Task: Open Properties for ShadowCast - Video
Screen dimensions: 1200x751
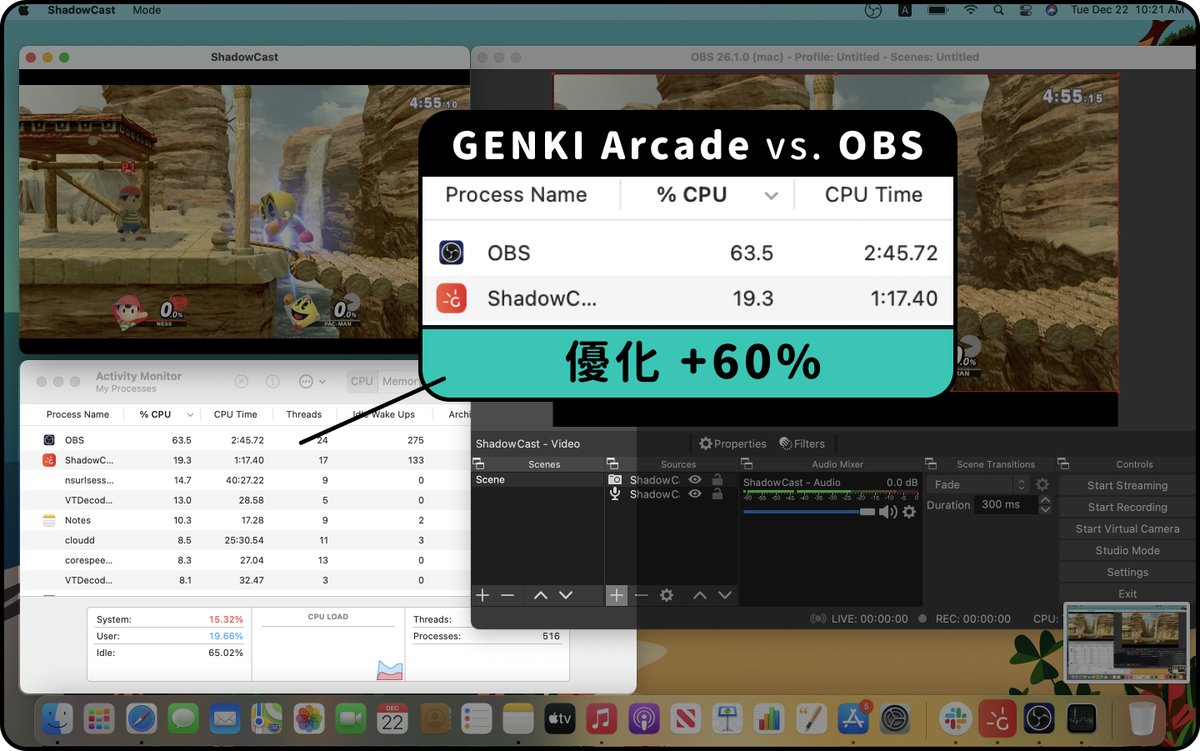Action: click(x=733, y=444)
